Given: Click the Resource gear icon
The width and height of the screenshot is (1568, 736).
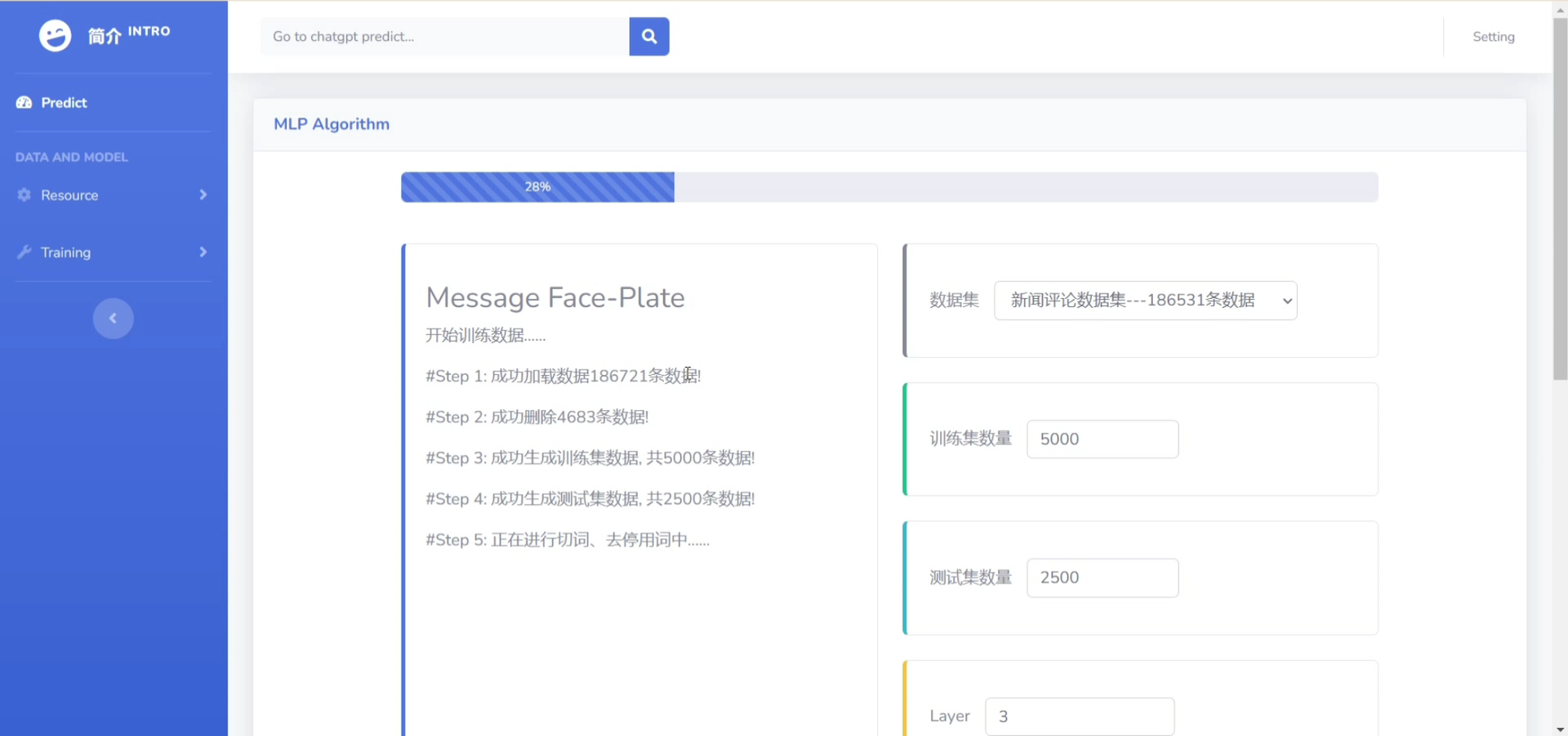Looking at the screenshot, I should pos(24,195).
